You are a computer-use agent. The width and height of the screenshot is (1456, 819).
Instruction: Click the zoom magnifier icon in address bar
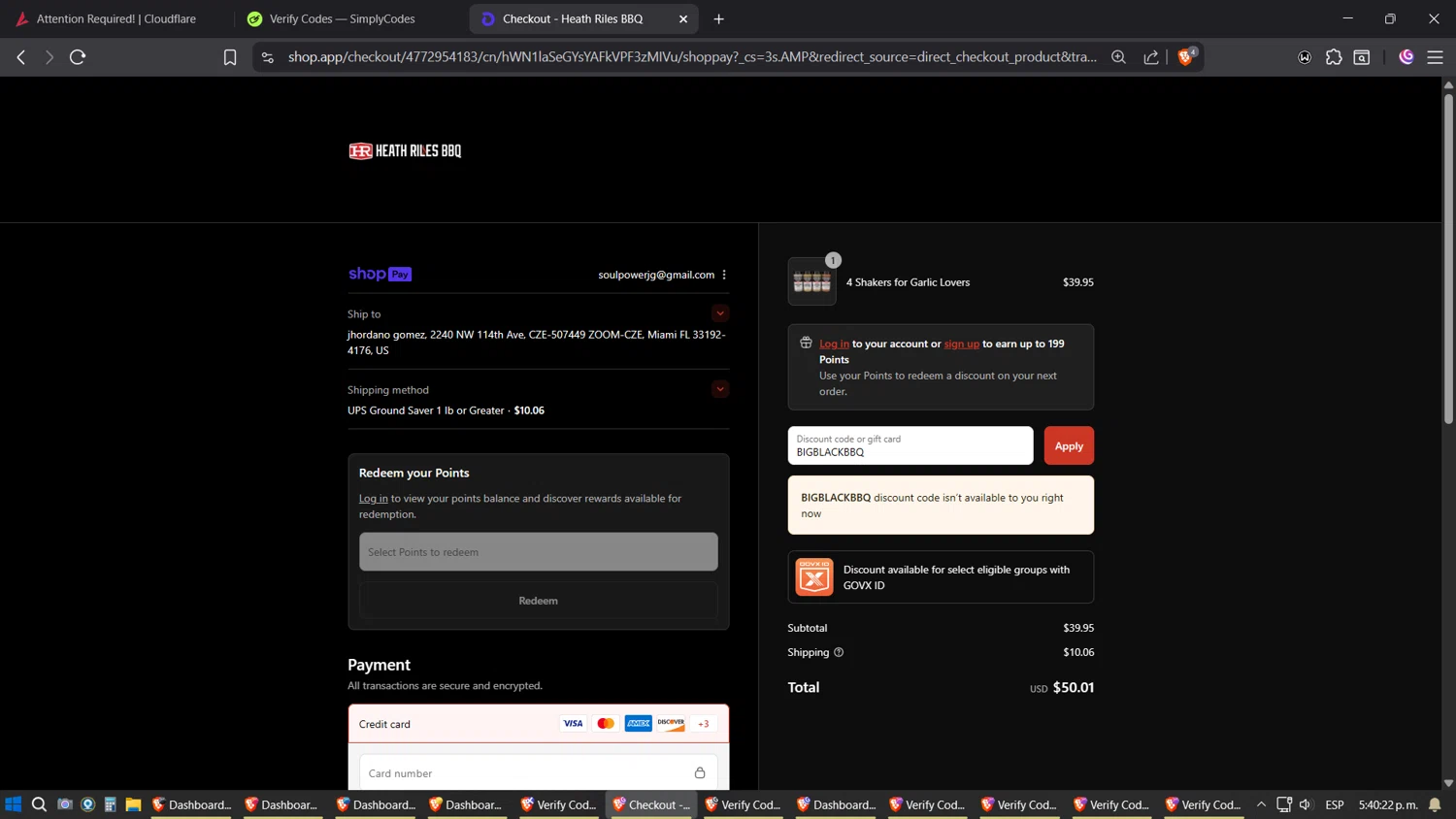[1118, 57]
